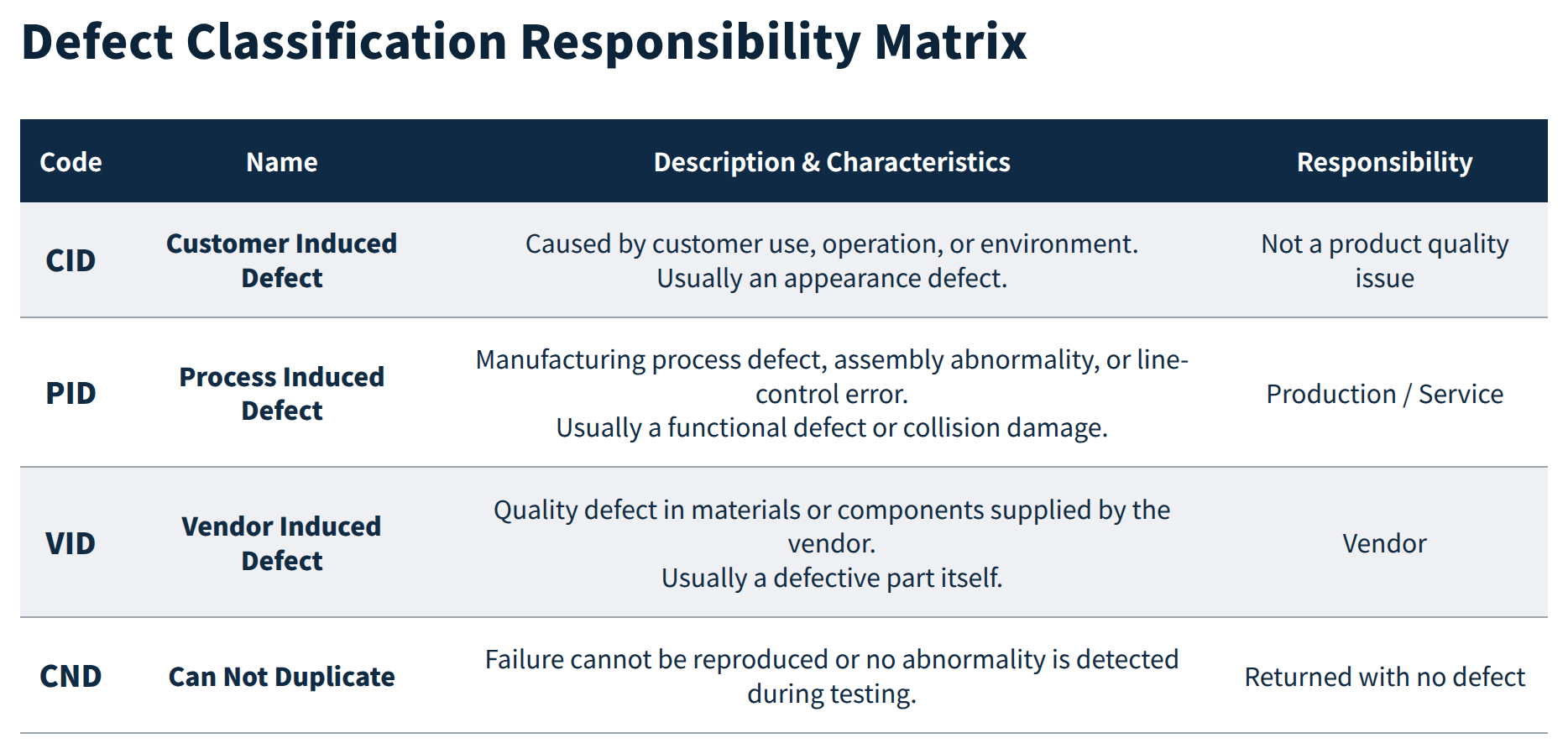Image resolution: width=1568 pixels, height=754 pixels.
Task: Select the Code column header
Action: (71, 162)
